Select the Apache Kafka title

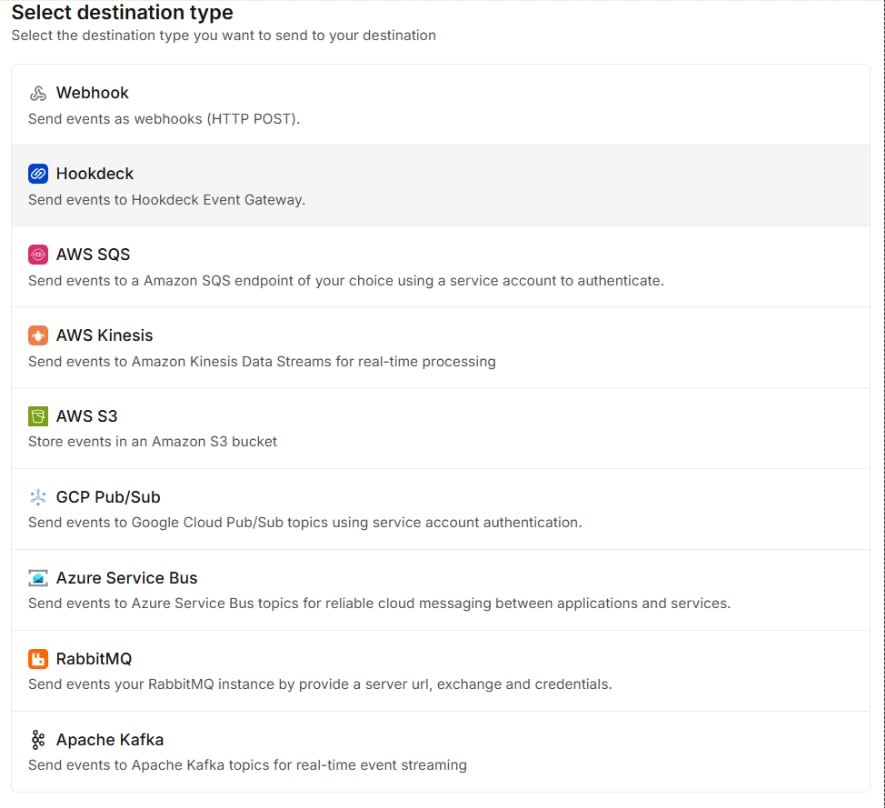click(110, 740)
